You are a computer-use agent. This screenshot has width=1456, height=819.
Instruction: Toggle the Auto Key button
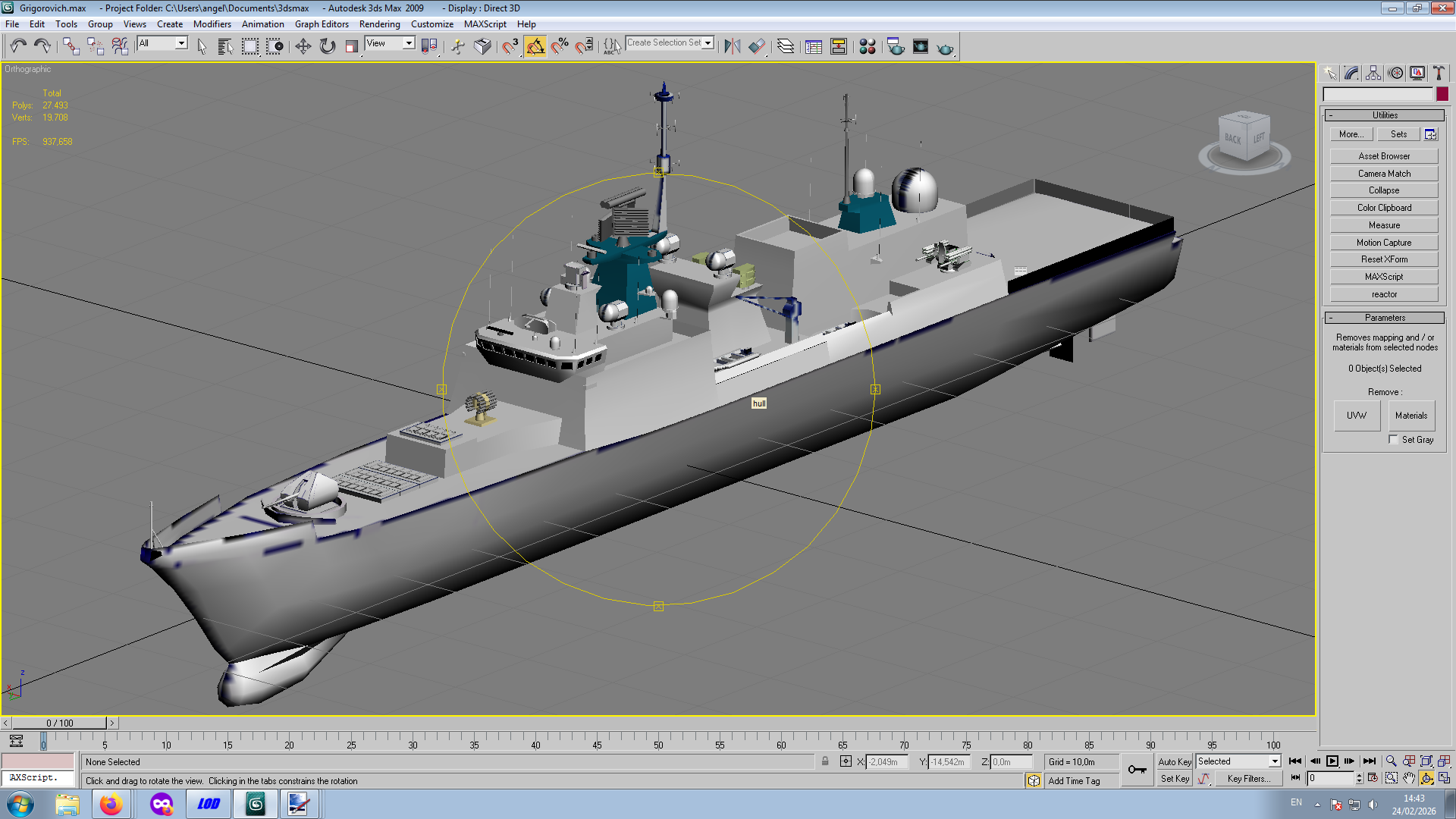pyautogui.click(x=1174, y=761)
